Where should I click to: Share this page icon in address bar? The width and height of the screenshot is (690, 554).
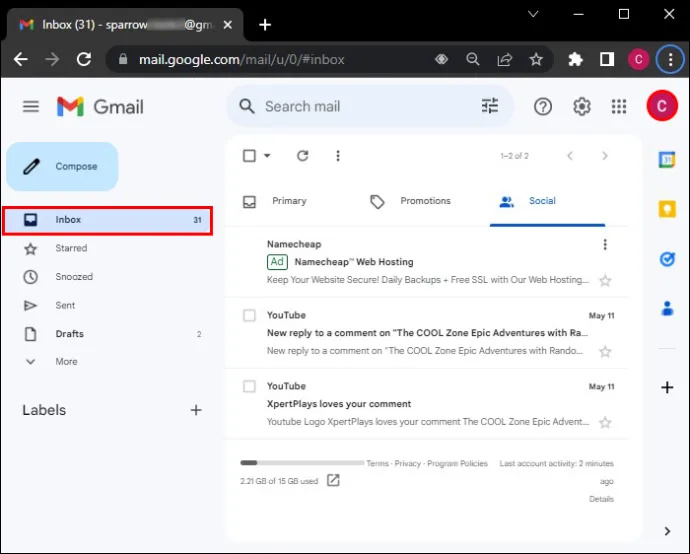[x=504, y=59]
